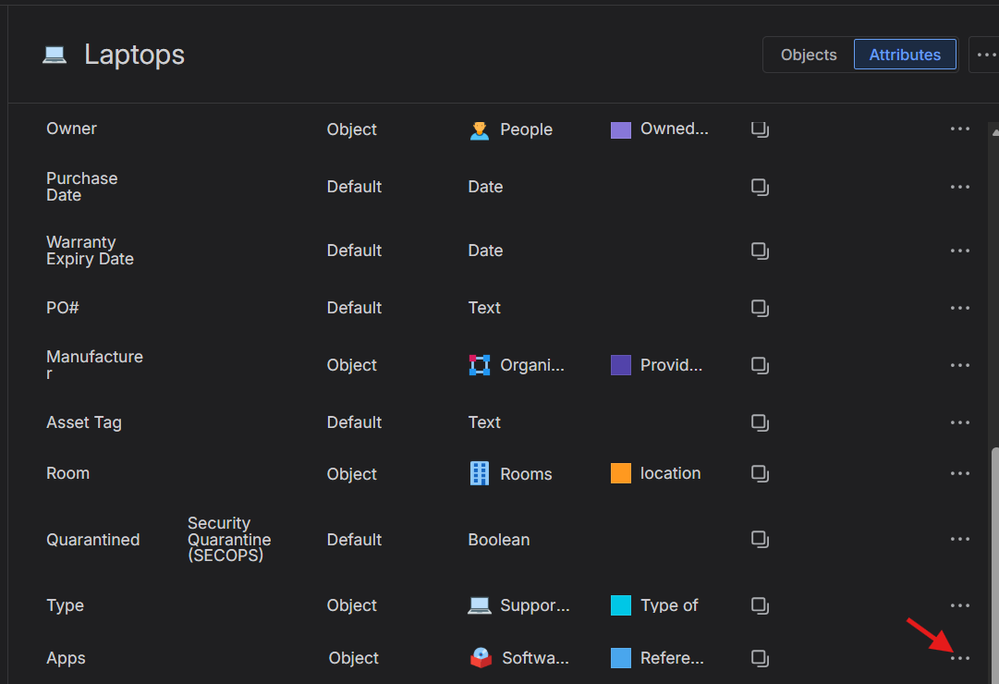The width and height of the screenshot is (999, 684).
Task: Select the Attributes tab
Action: (904, 55)
